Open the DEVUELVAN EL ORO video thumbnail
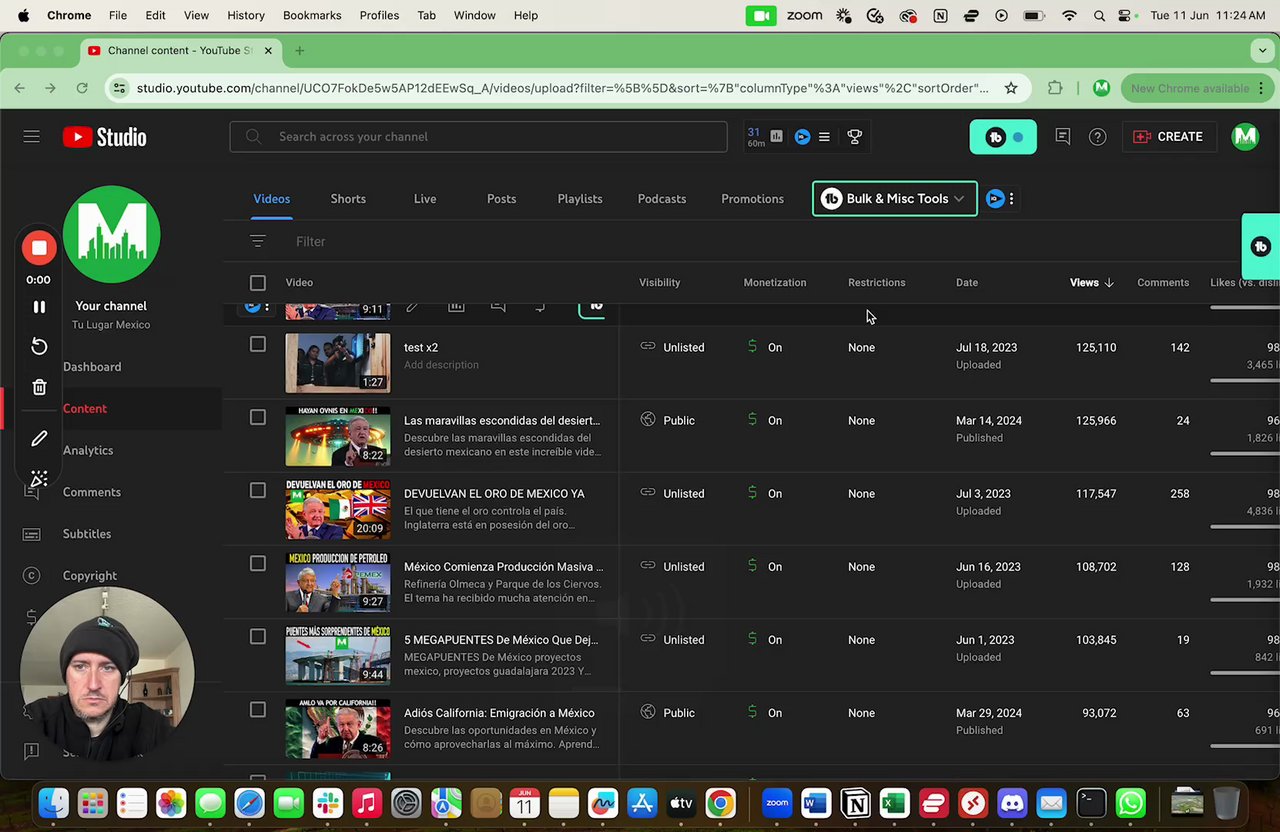The height and width of the screenshot is (832, 1280). coord(338,509)
